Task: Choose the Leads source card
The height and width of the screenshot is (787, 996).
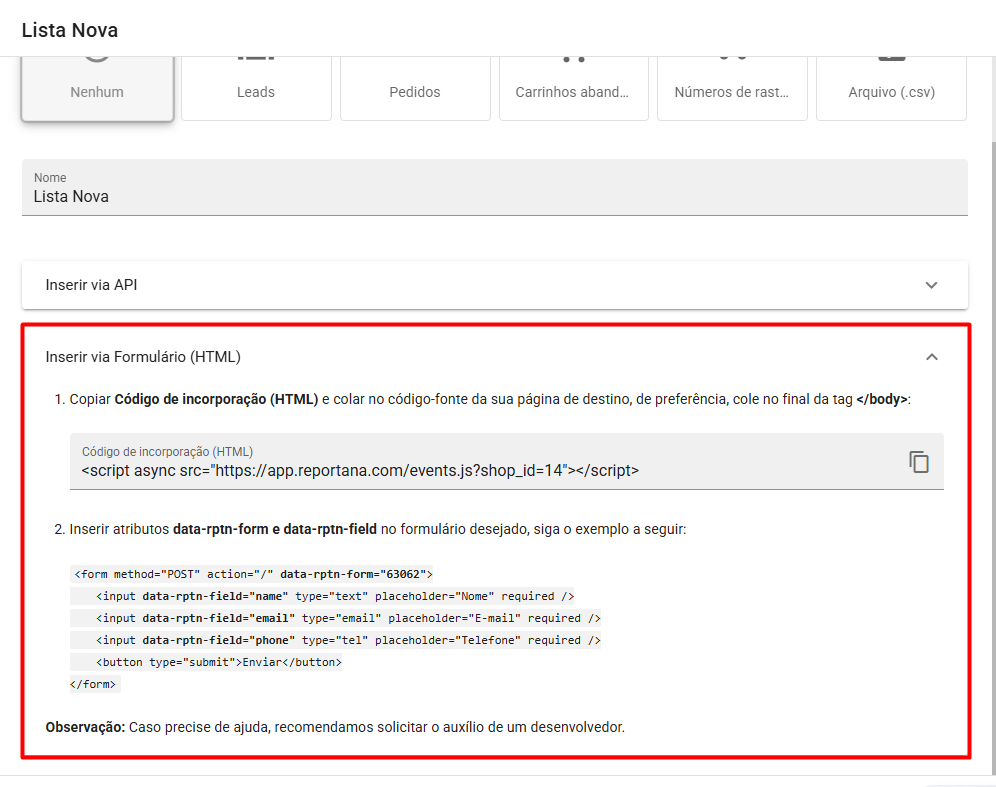Action: (256, 90)
